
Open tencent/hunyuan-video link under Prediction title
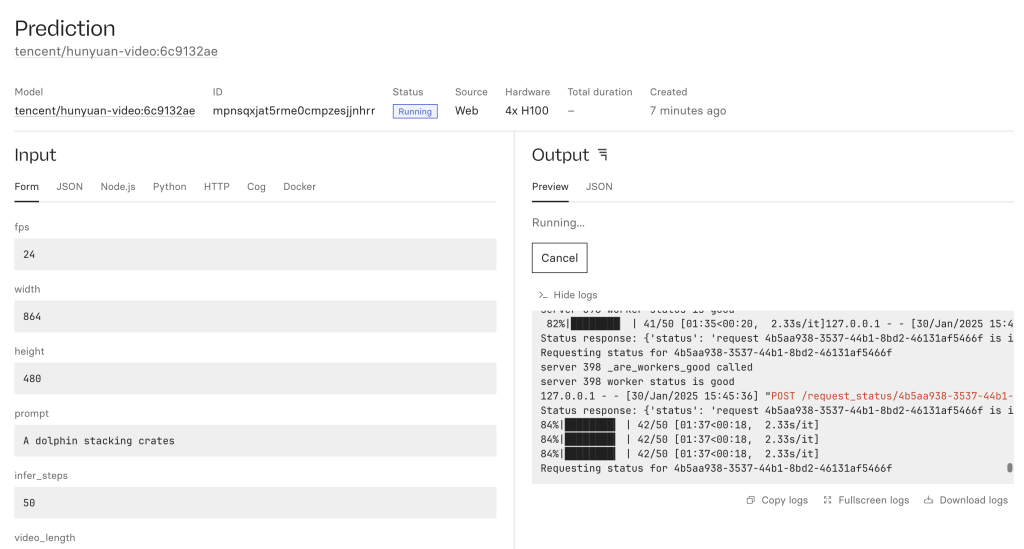click(x=116, y=52)
